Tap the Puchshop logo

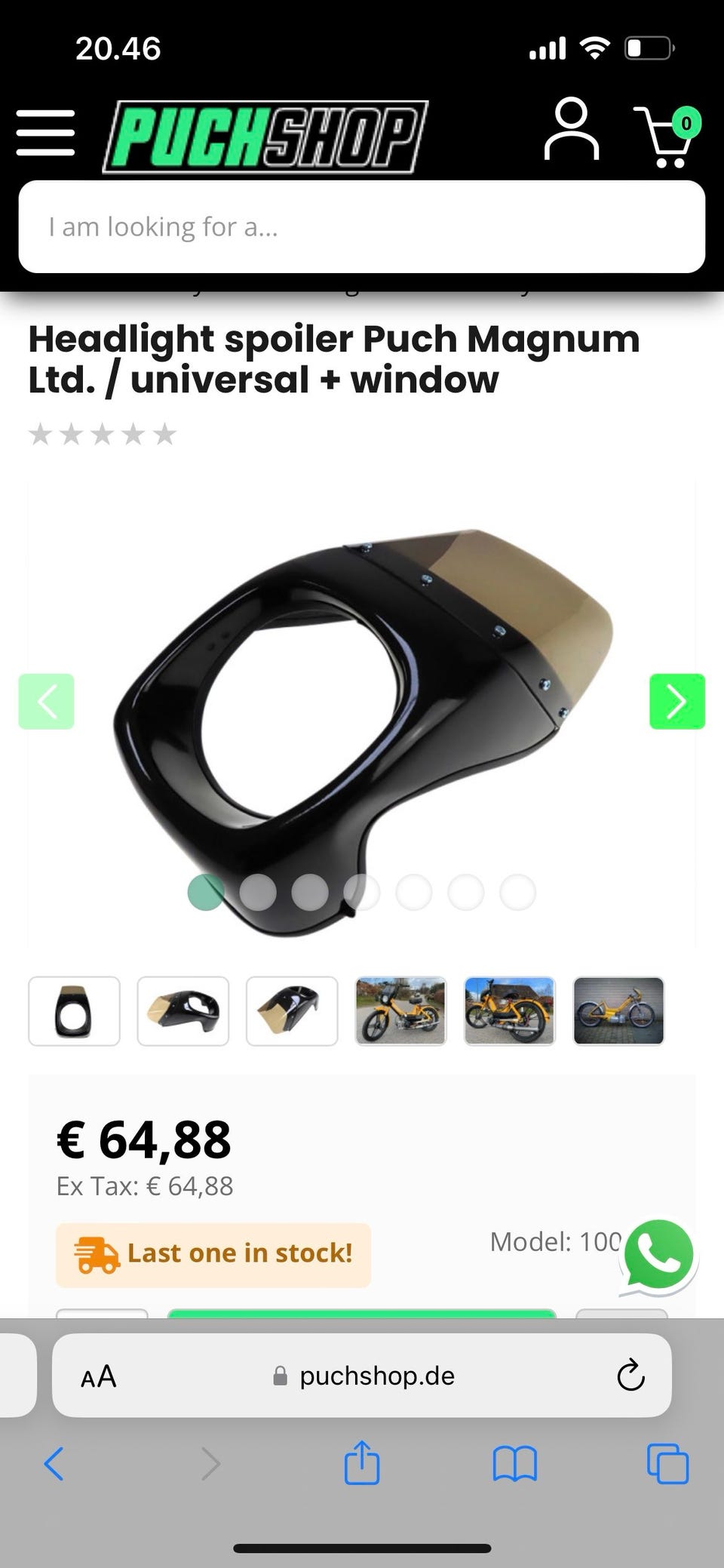tap(265, 137)
